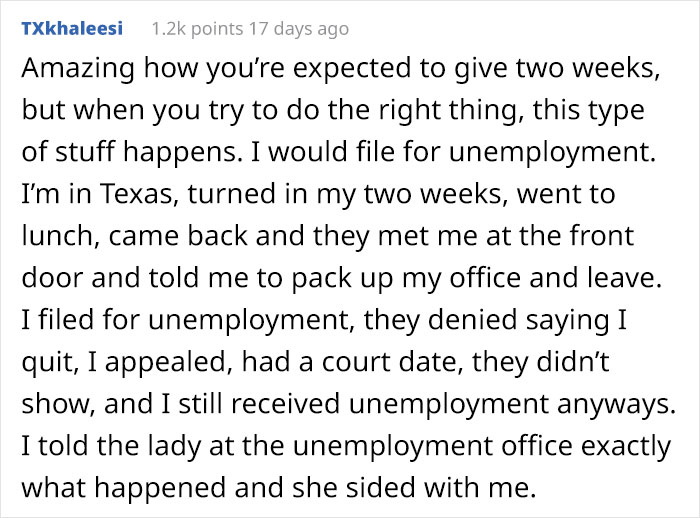The width and height of the screenshot is (700, 518).
Task: Click the word 'quit' in the comment
Action: pos(45,363)
